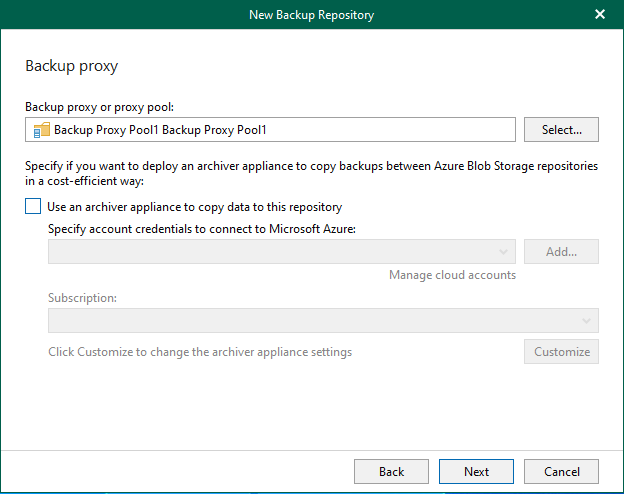Enable the archiver appliance checkbox
Screen dimensions: 624x494
click(x=33, y=207)
